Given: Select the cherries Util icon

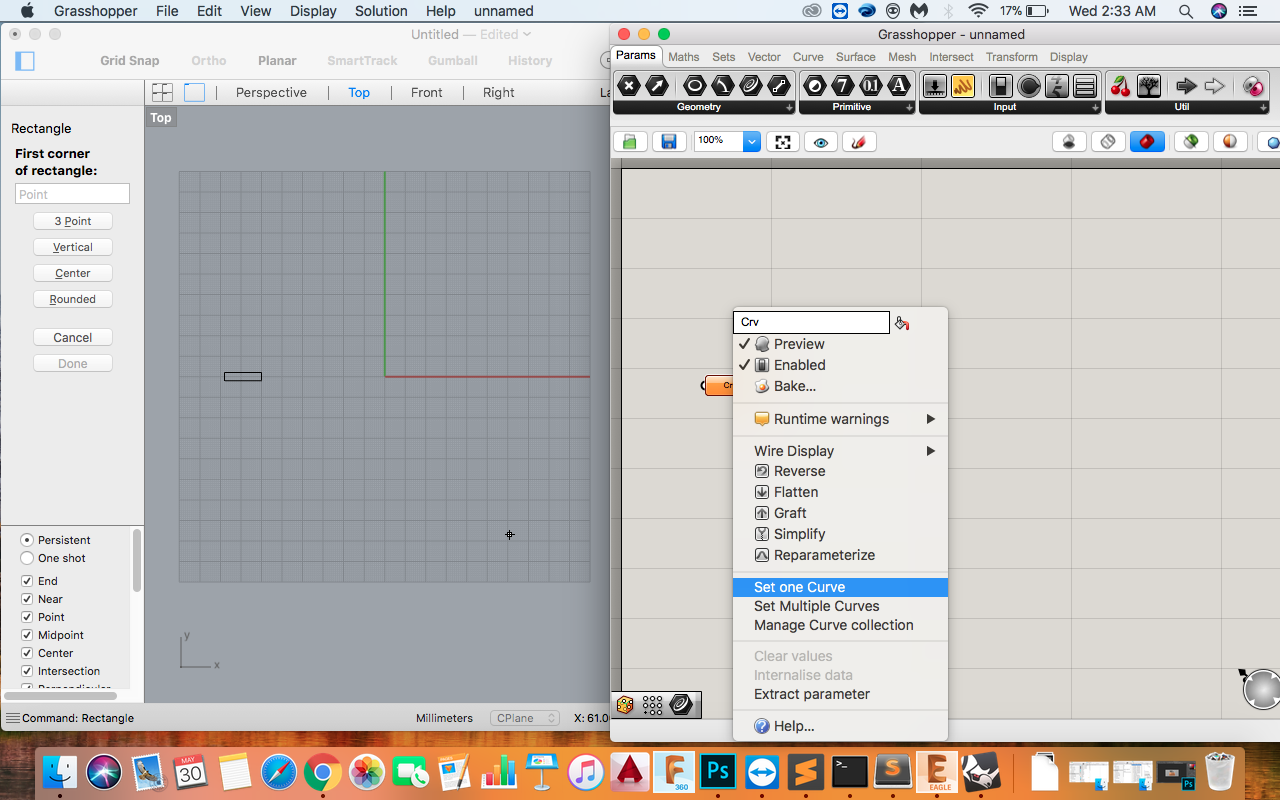Looking at the screenshot, I should coord(1121,86).
